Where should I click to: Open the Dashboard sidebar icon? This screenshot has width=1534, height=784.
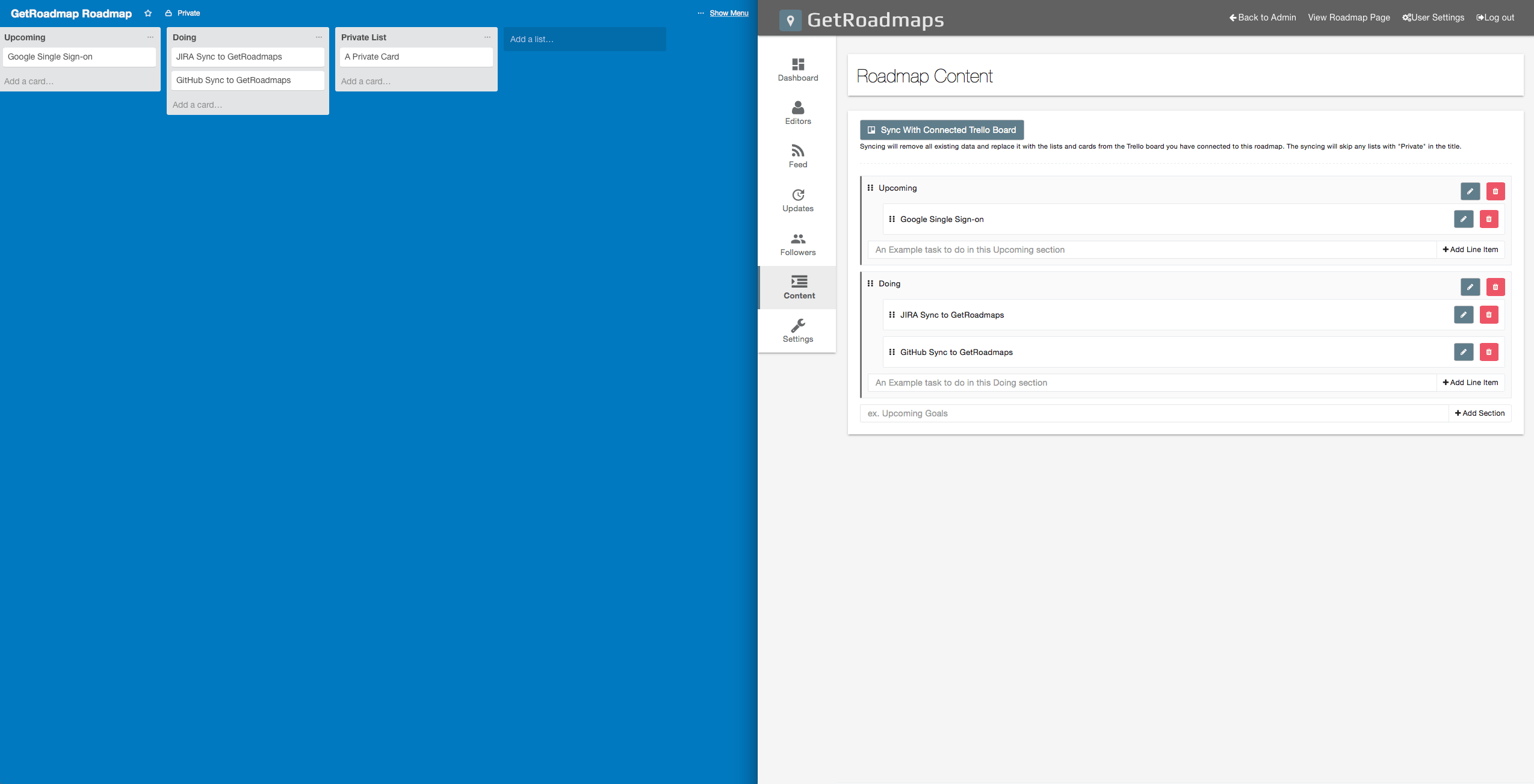[797, 70]
